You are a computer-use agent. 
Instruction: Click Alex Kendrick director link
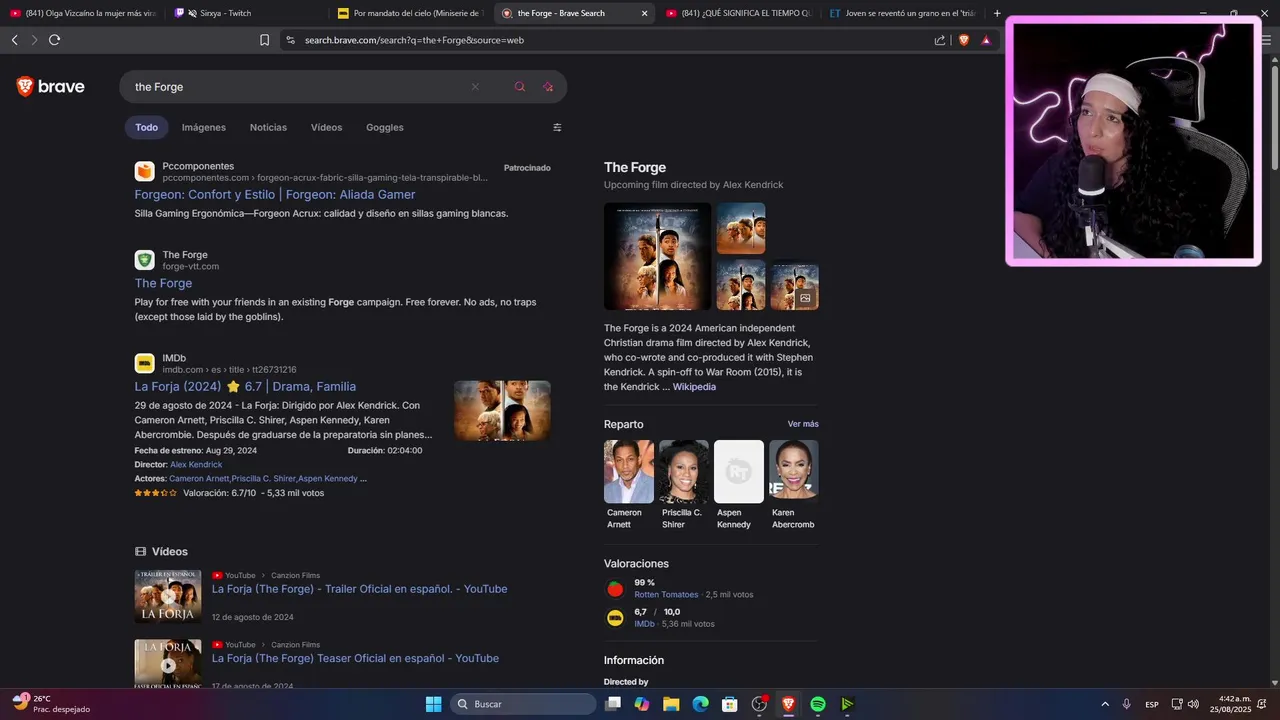(x=196, y=465)
